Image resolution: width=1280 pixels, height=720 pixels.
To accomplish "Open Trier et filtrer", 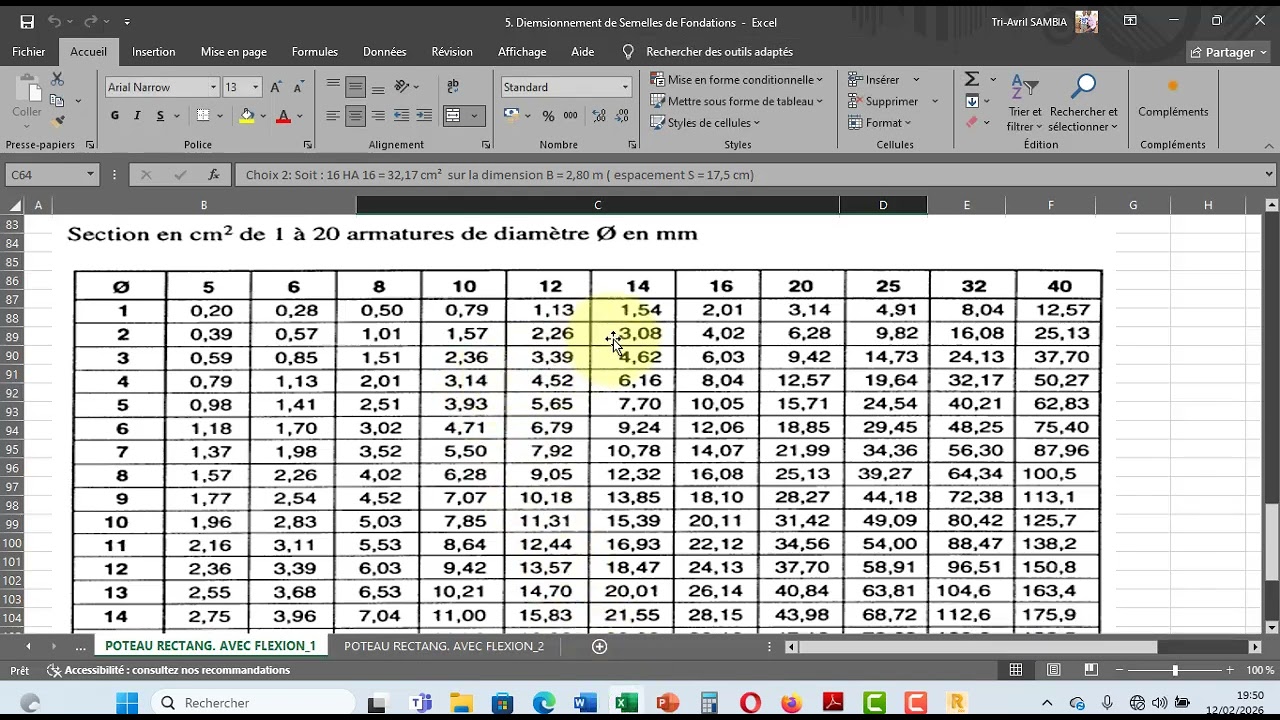I will 1025,103.
